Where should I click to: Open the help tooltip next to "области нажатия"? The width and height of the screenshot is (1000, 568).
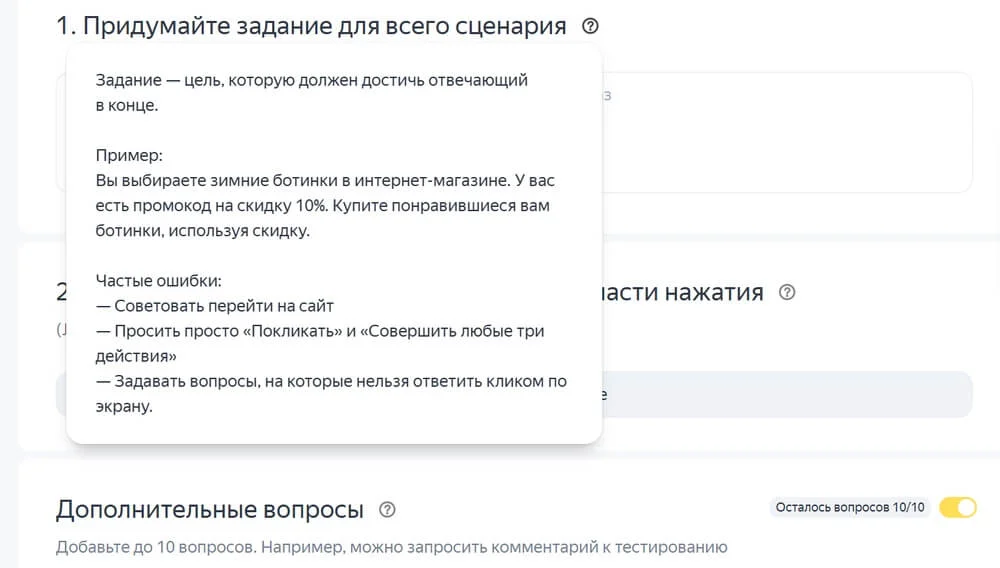(x=787, y=293)
